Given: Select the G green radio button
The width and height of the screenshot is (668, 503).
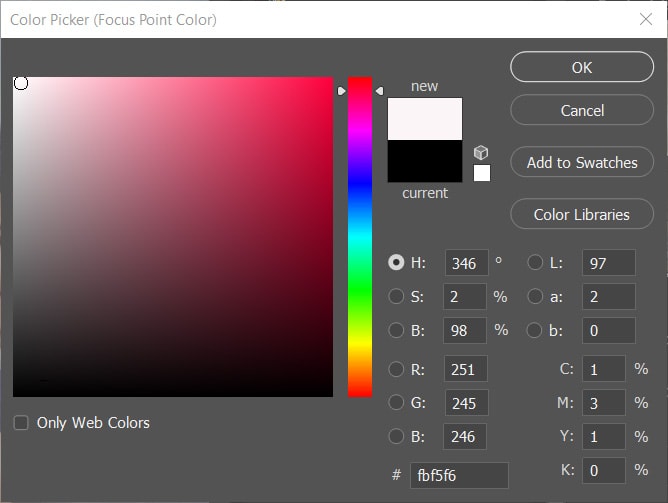Looking at the screenshot, I should [x=396, y=403].
